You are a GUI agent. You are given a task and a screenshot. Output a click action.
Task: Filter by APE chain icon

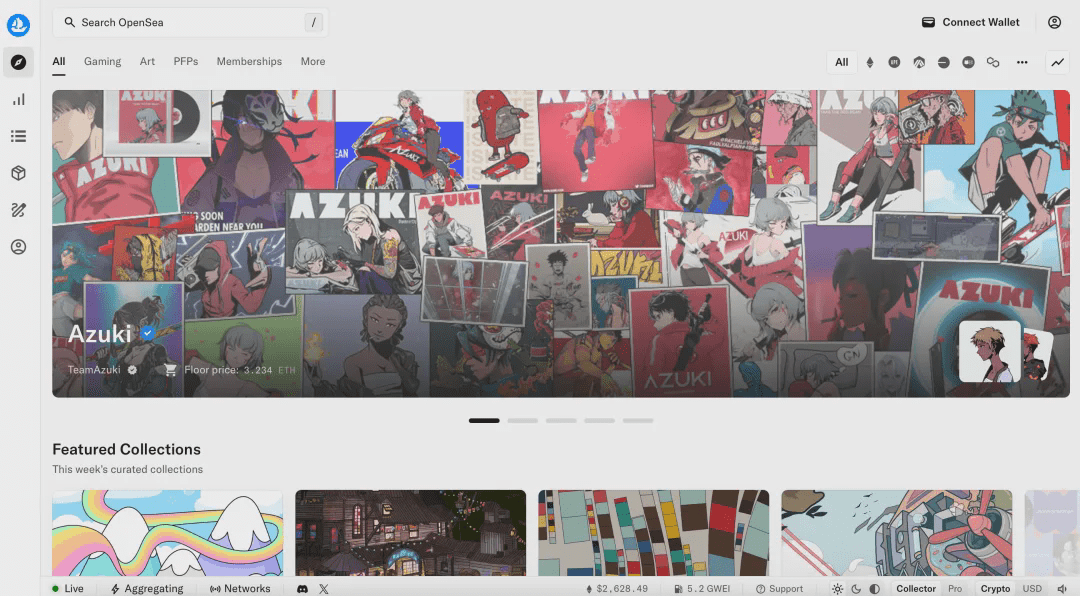tap(894, 62)
